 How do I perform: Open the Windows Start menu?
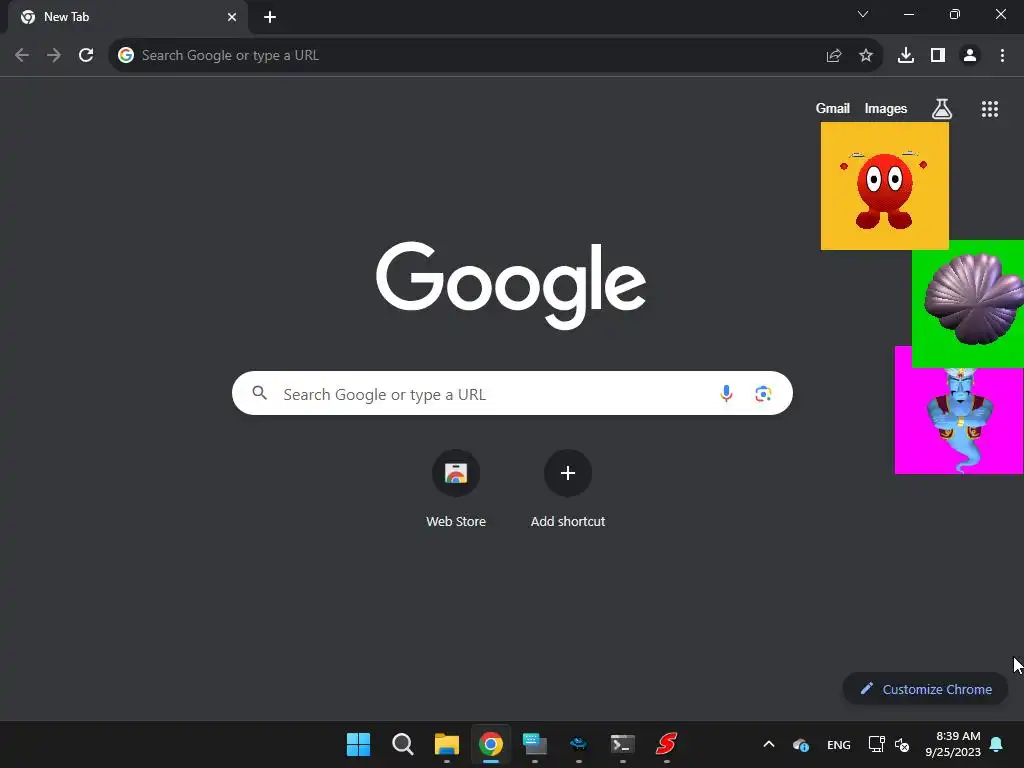coord(358,744)
